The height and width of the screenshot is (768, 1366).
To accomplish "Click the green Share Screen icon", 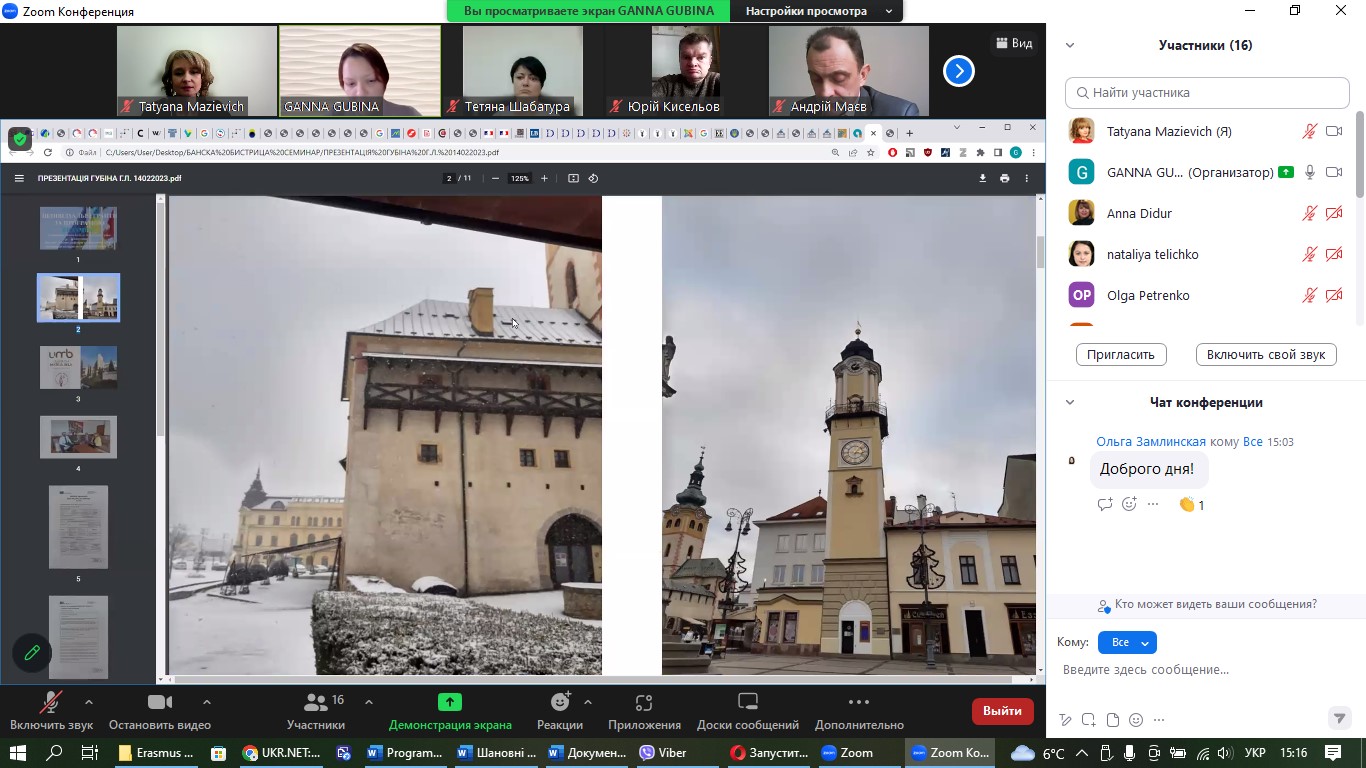I will [x=450, y=703].
